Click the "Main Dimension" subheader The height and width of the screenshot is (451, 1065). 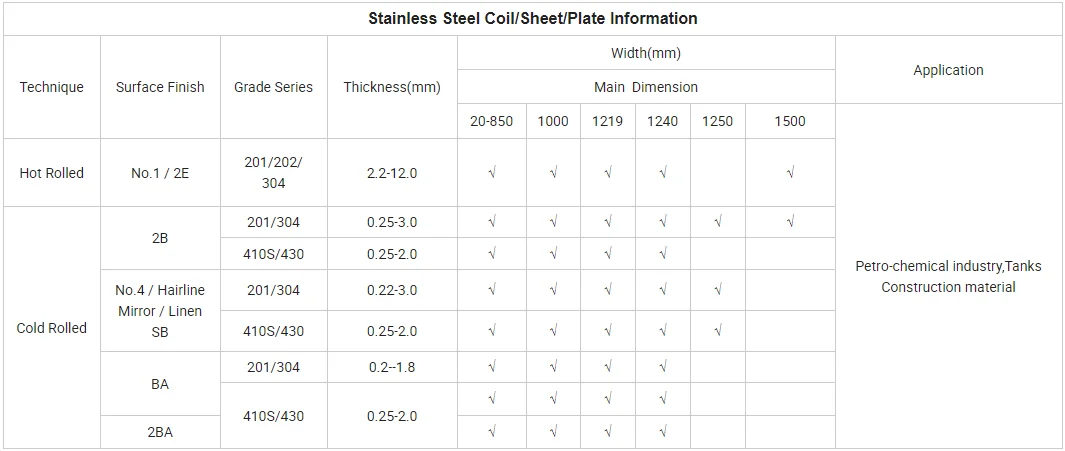[x=645, y=87]
